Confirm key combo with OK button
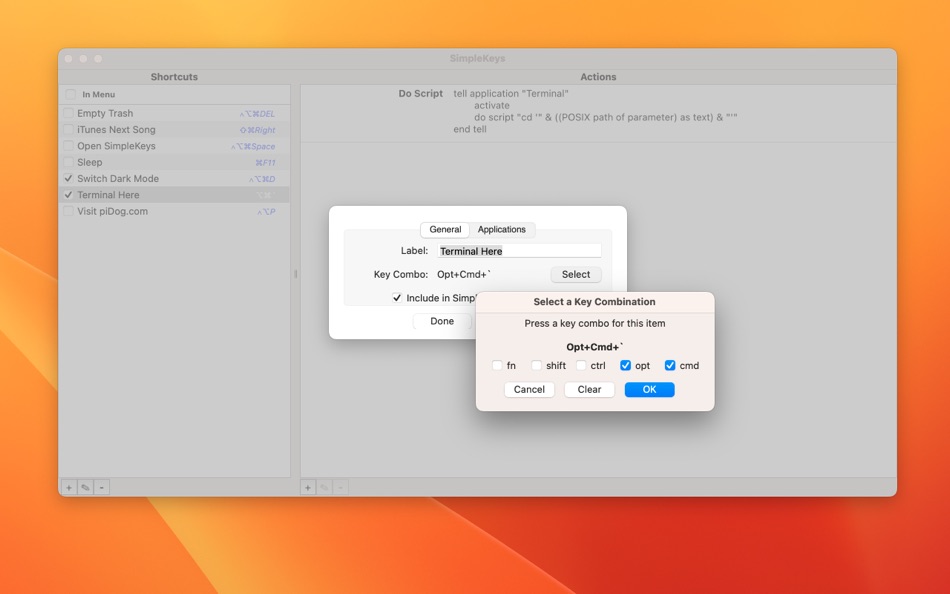This screenshot has width=950, height=594. 649,390
